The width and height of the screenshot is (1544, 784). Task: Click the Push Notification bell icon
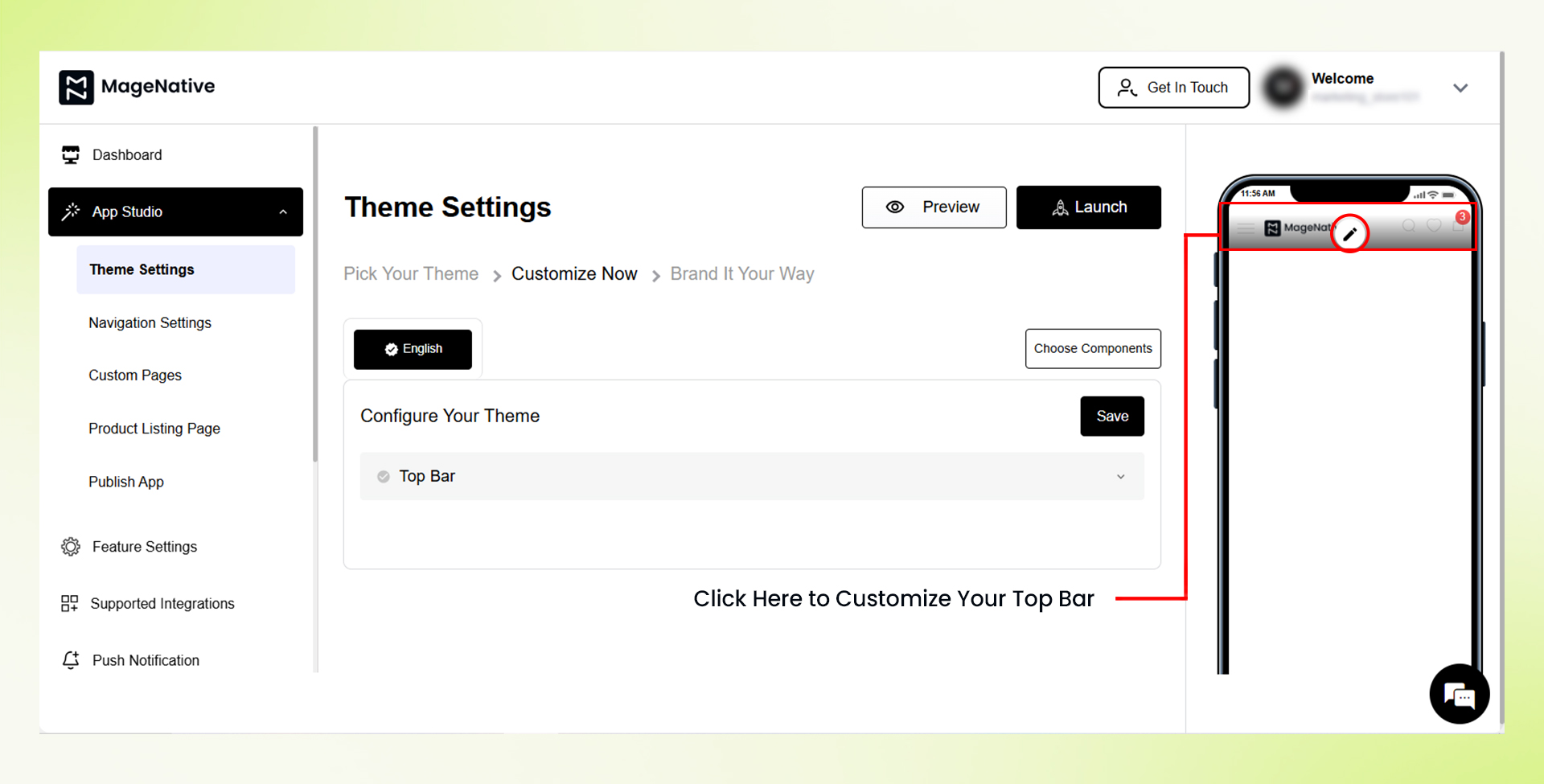[71, 659]
